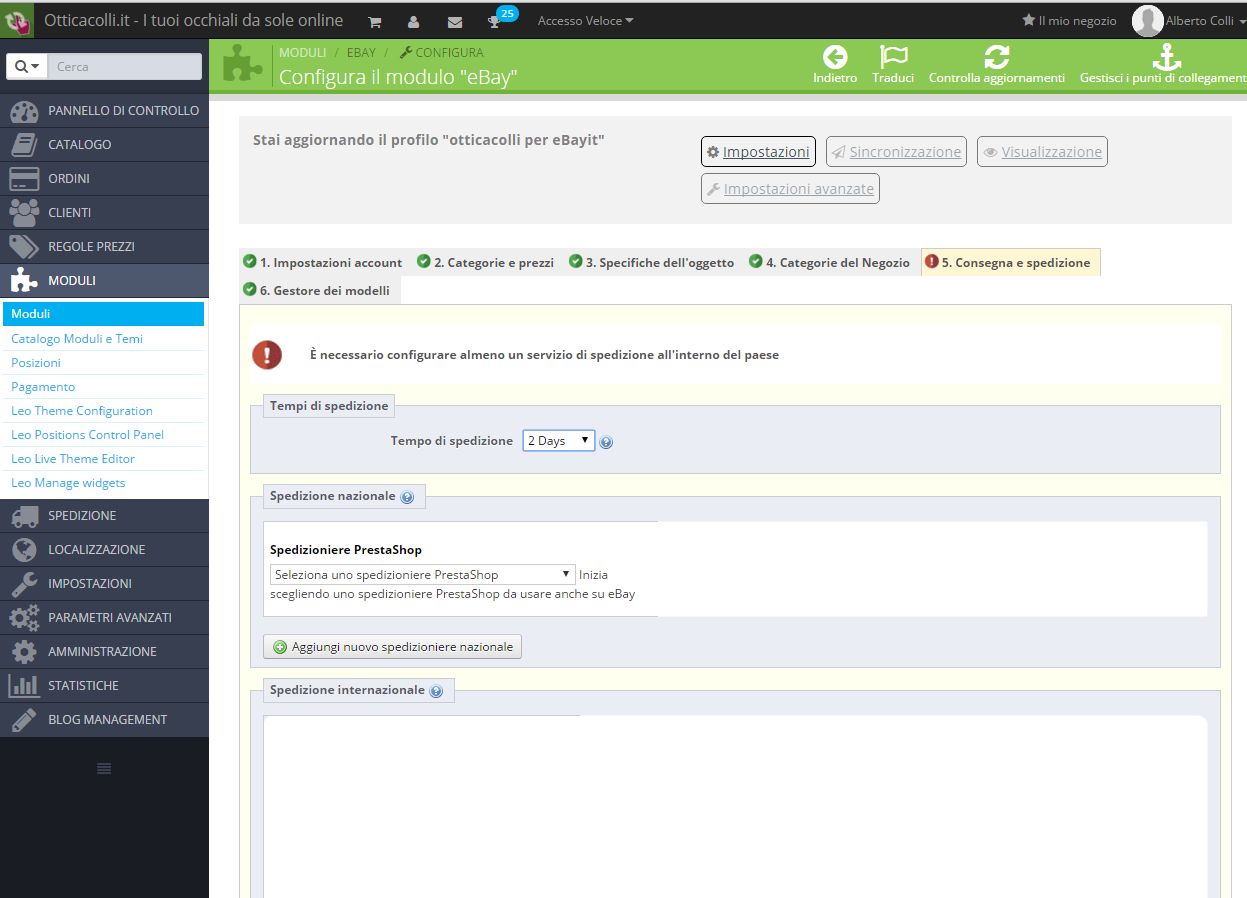
Task: Open the Tempo di spedizione '2 Days' dropdown
Action: click(558, 441)
